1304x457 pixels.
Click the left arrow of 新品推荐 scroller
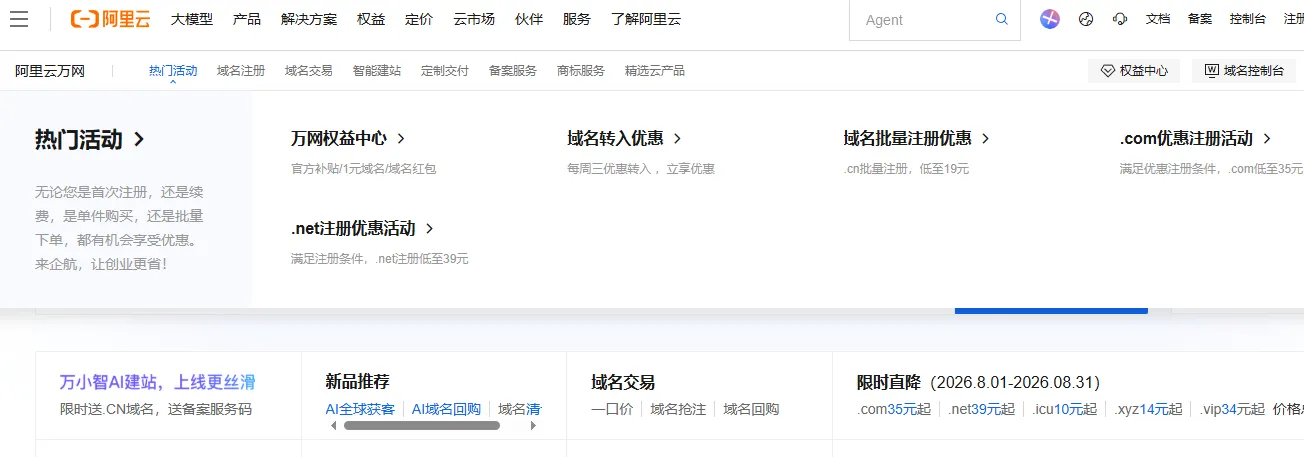coord(333,426)
